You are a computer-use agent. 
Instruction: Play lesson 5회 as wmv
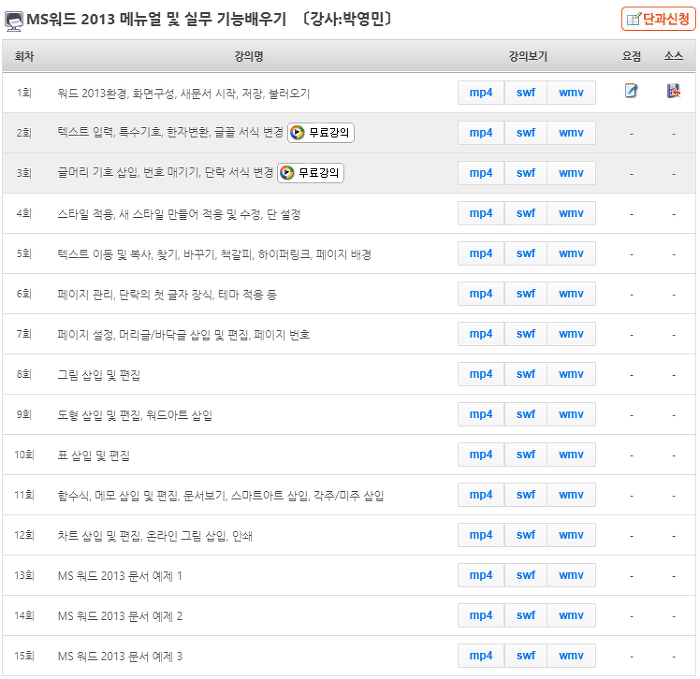tap(571, 253)
